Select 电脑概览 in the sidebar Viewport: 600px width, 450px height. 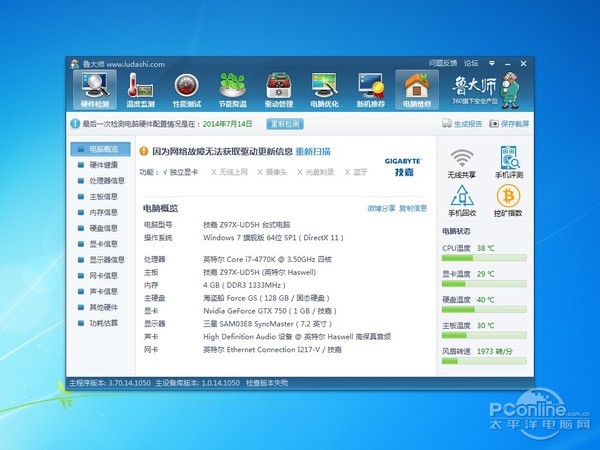click(x=100, y=149)
